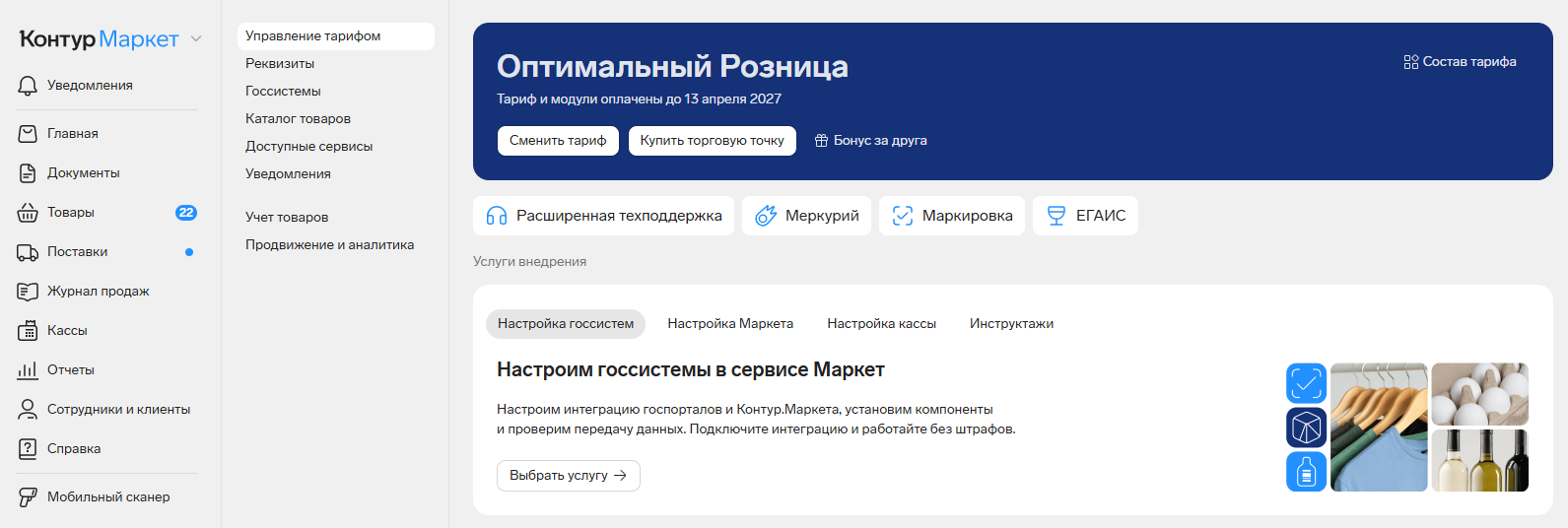This screenshot has width=1568, height=528.
Task: Open the Инструктажи tab
Action: click(x=1011, y=324)
